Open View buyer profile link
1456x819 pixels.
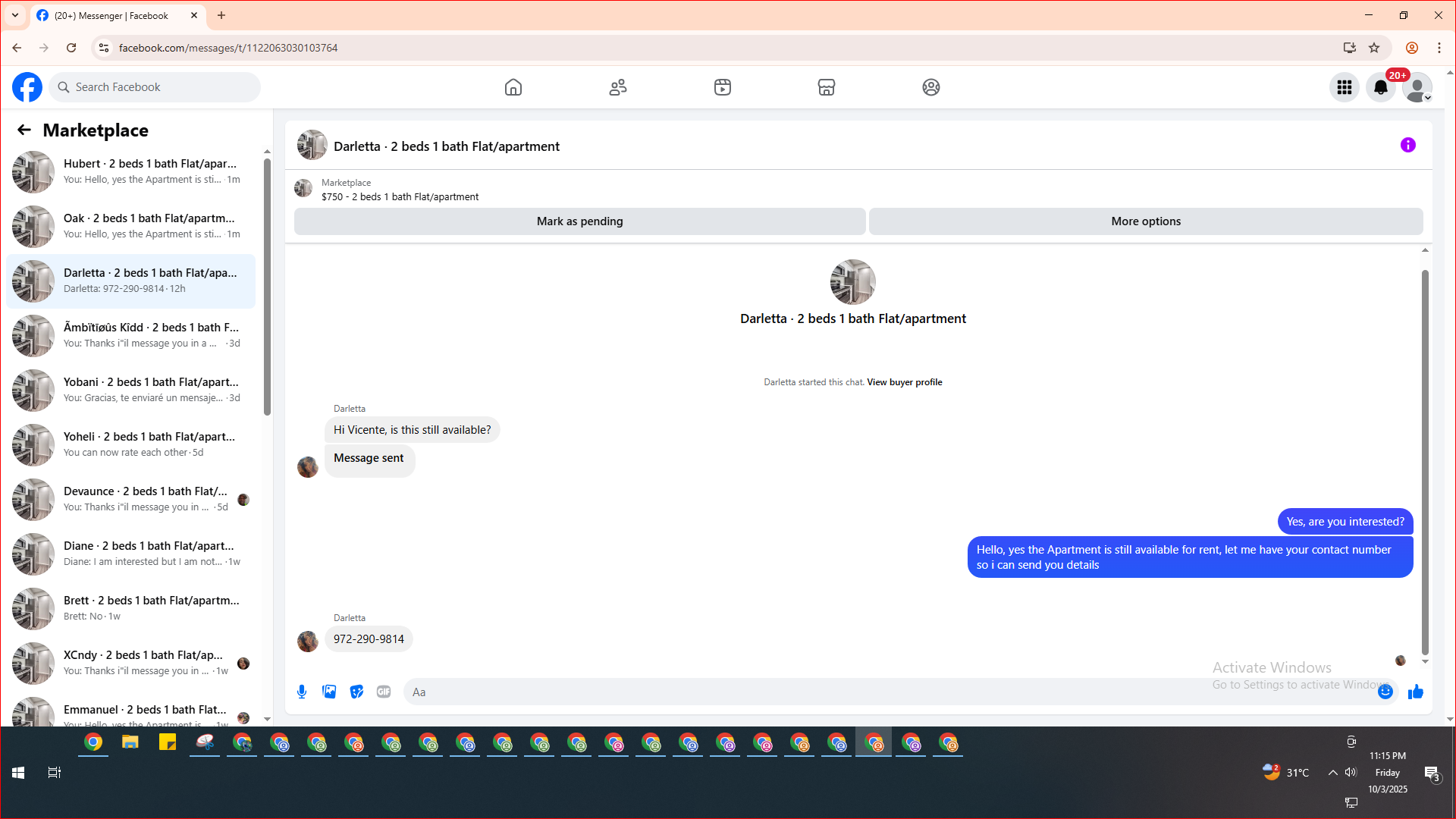pyautogui.click(x=905, y=382)
